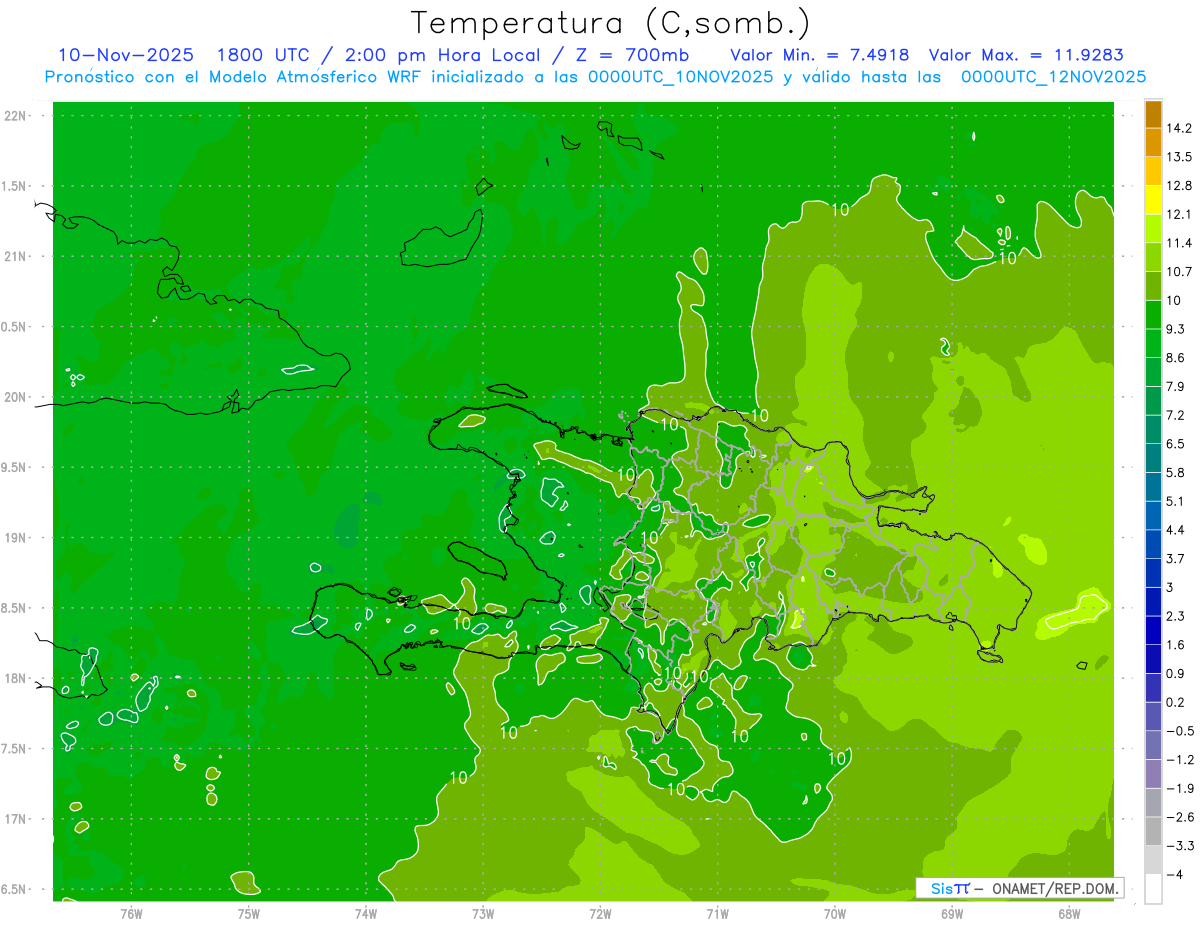Pick the white swatch below legend value -4
The width and height of the screenshot is (1200, 927).
(1153, 888)
